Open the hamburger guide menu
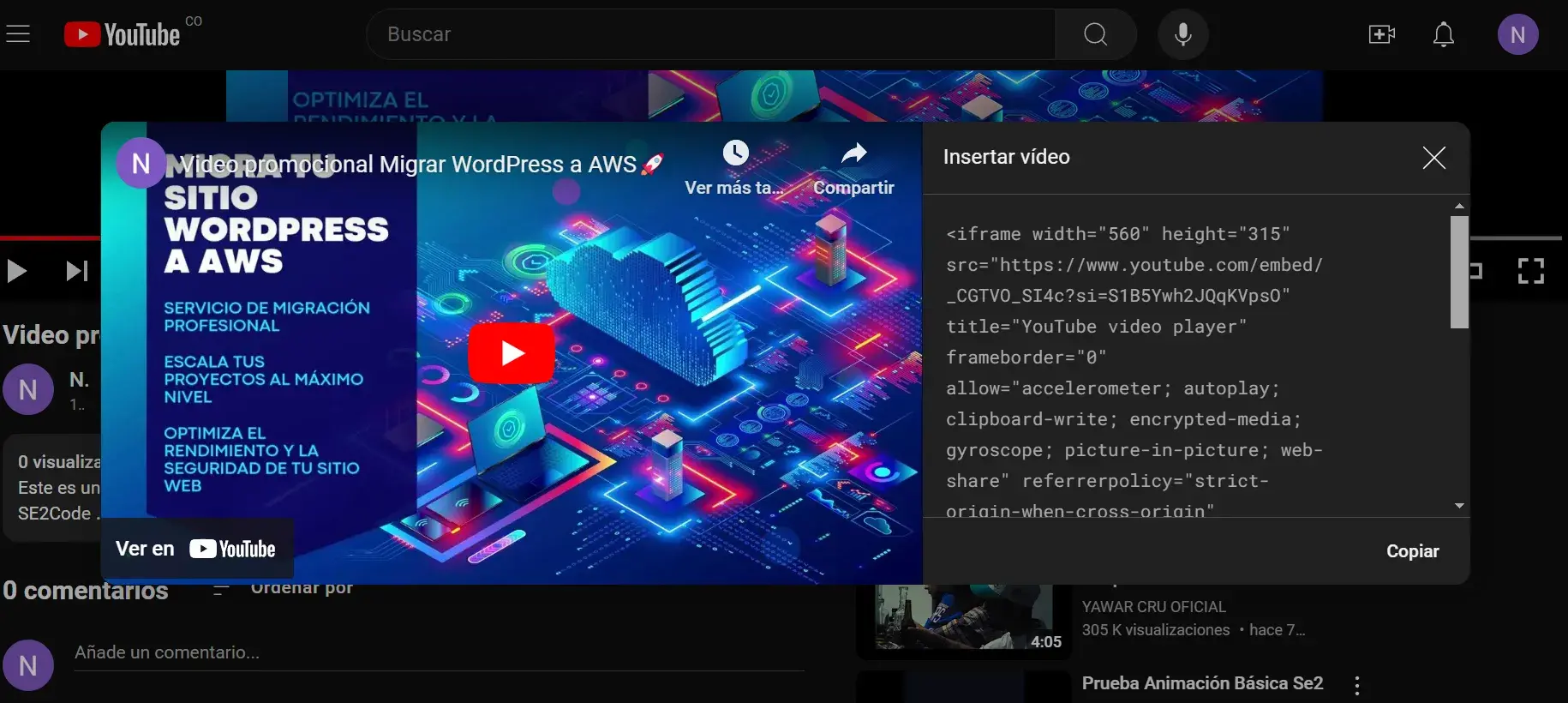Image resolution: width=1568 pixels, height=703 pixels. click(18, 34)
